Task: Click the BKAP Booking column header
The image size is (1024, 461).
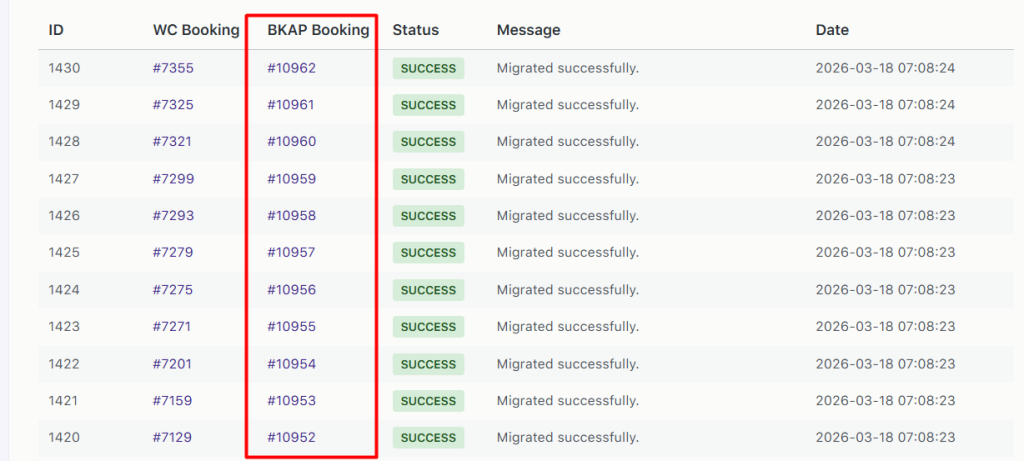Action: [x=318, y=30]
